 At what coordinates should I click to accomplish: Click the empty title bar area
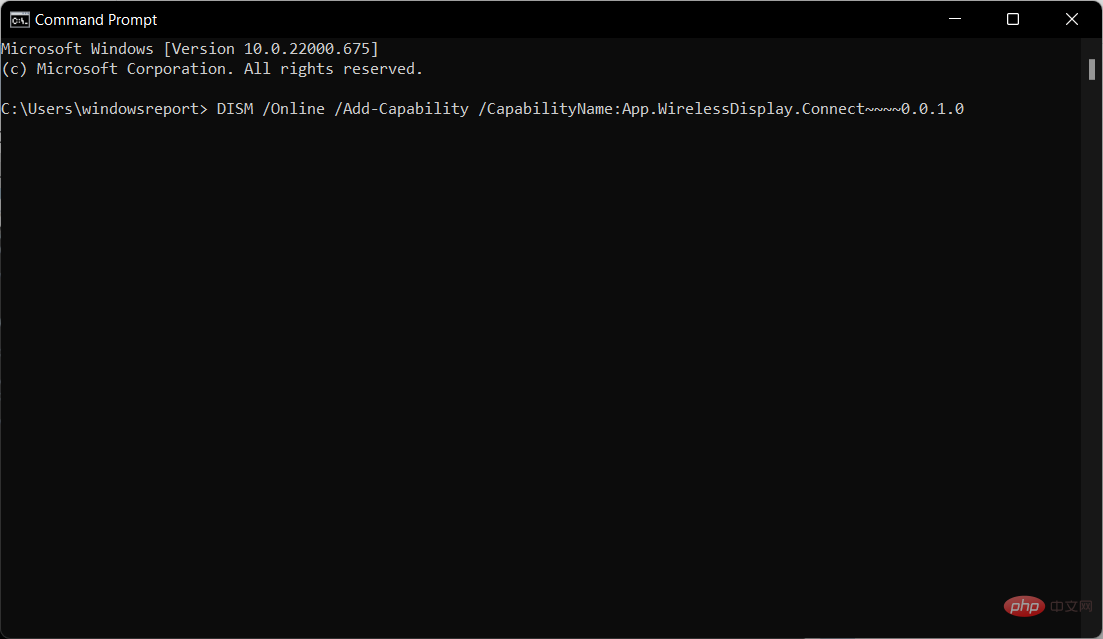coord(550,19)
